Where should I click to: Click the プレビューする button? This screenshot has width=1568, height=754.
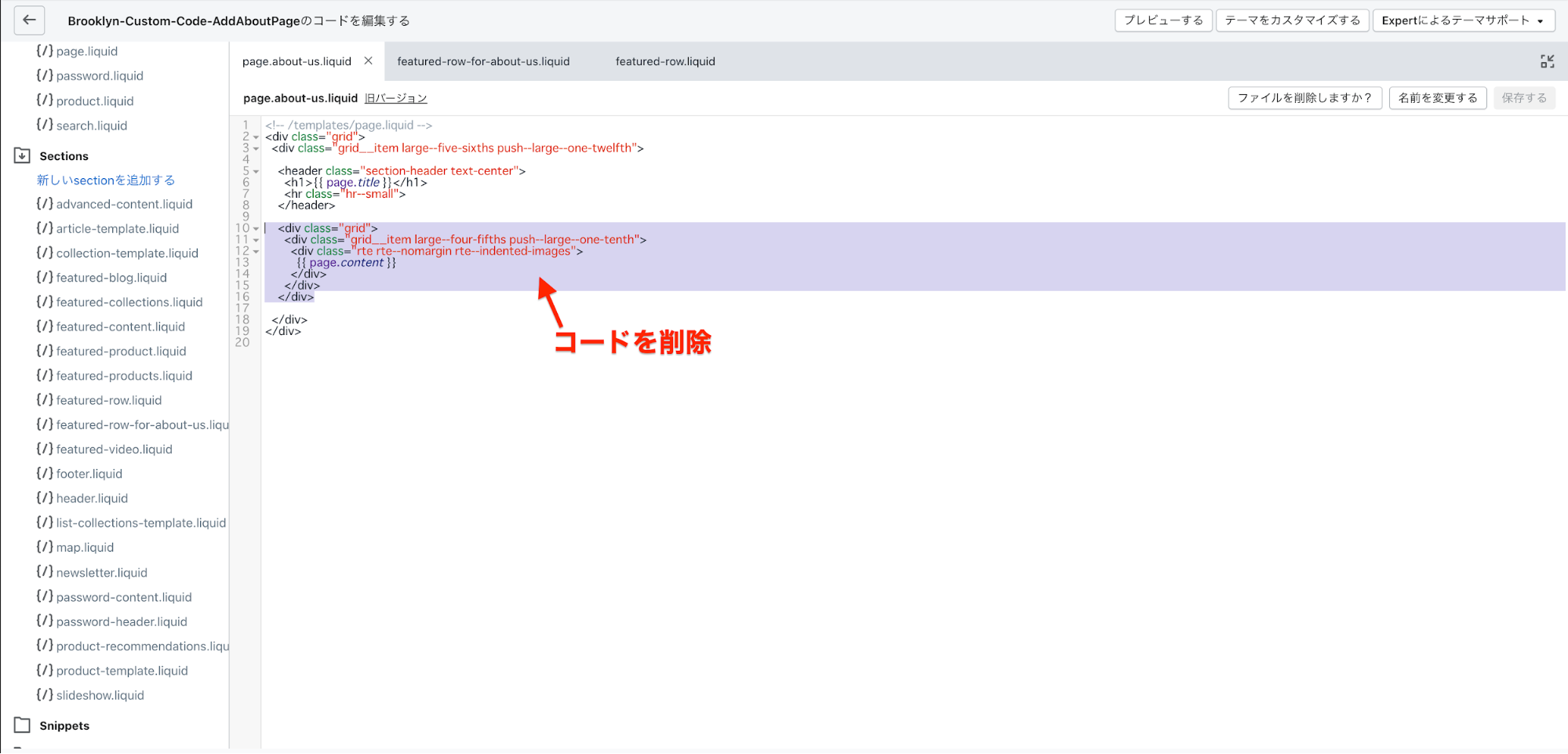(x=1162, y=20)
